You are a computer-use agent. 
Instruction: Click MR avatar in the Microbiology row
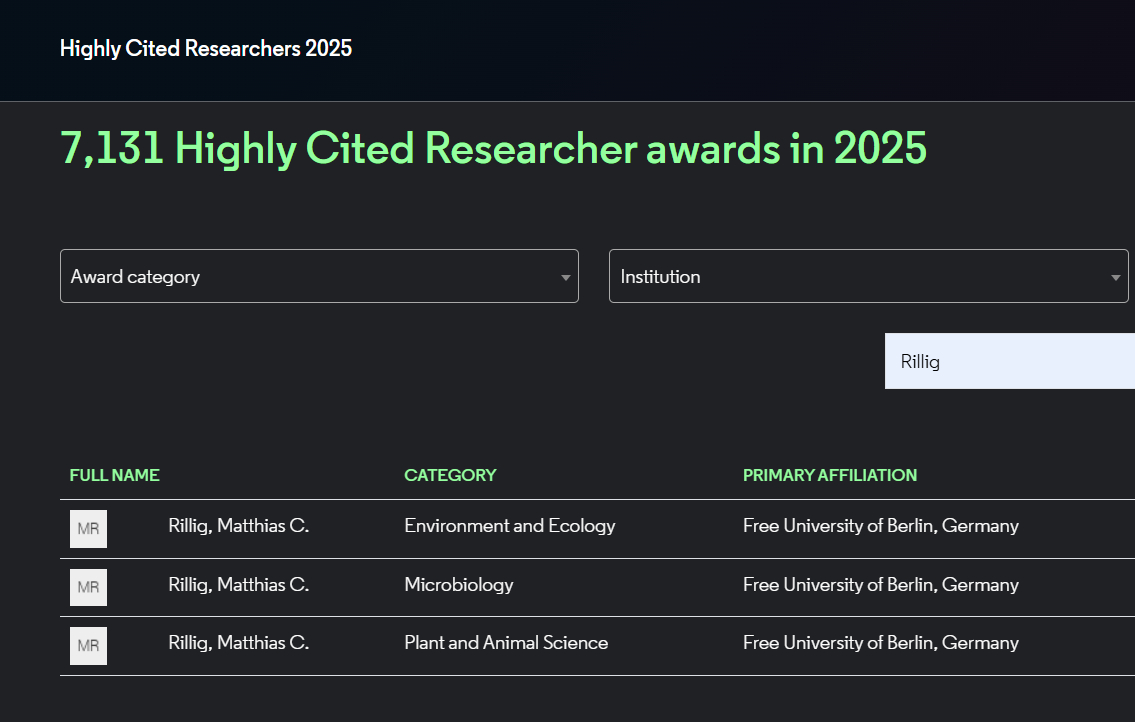(88, 587)
